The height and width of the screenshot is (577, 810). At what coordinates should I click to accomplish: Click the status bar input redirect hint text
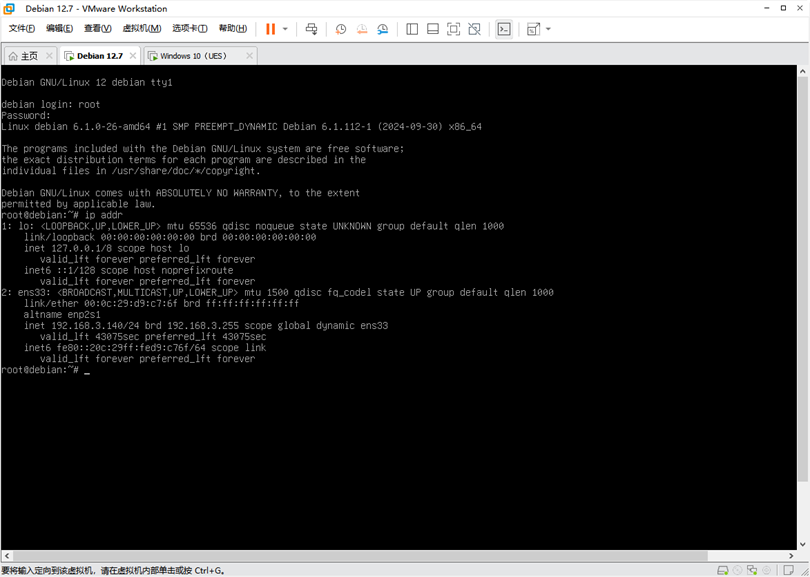pos(113,571)
